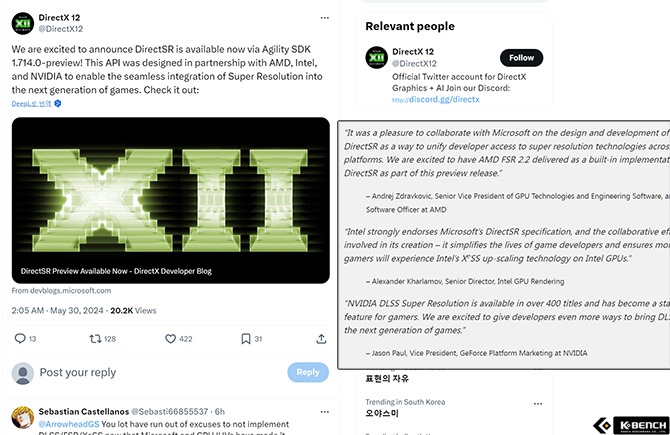
Task: Open the tweet's three-dot more menu
Action: coord(323,18)
